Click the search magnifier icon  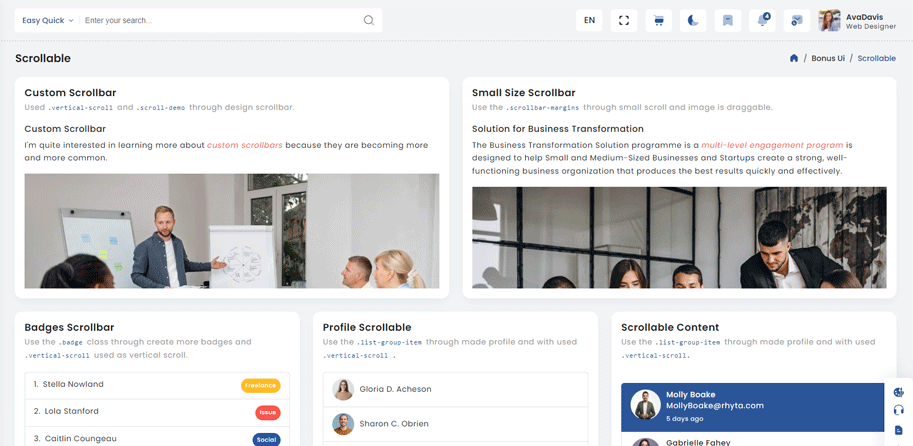[369, 20]
